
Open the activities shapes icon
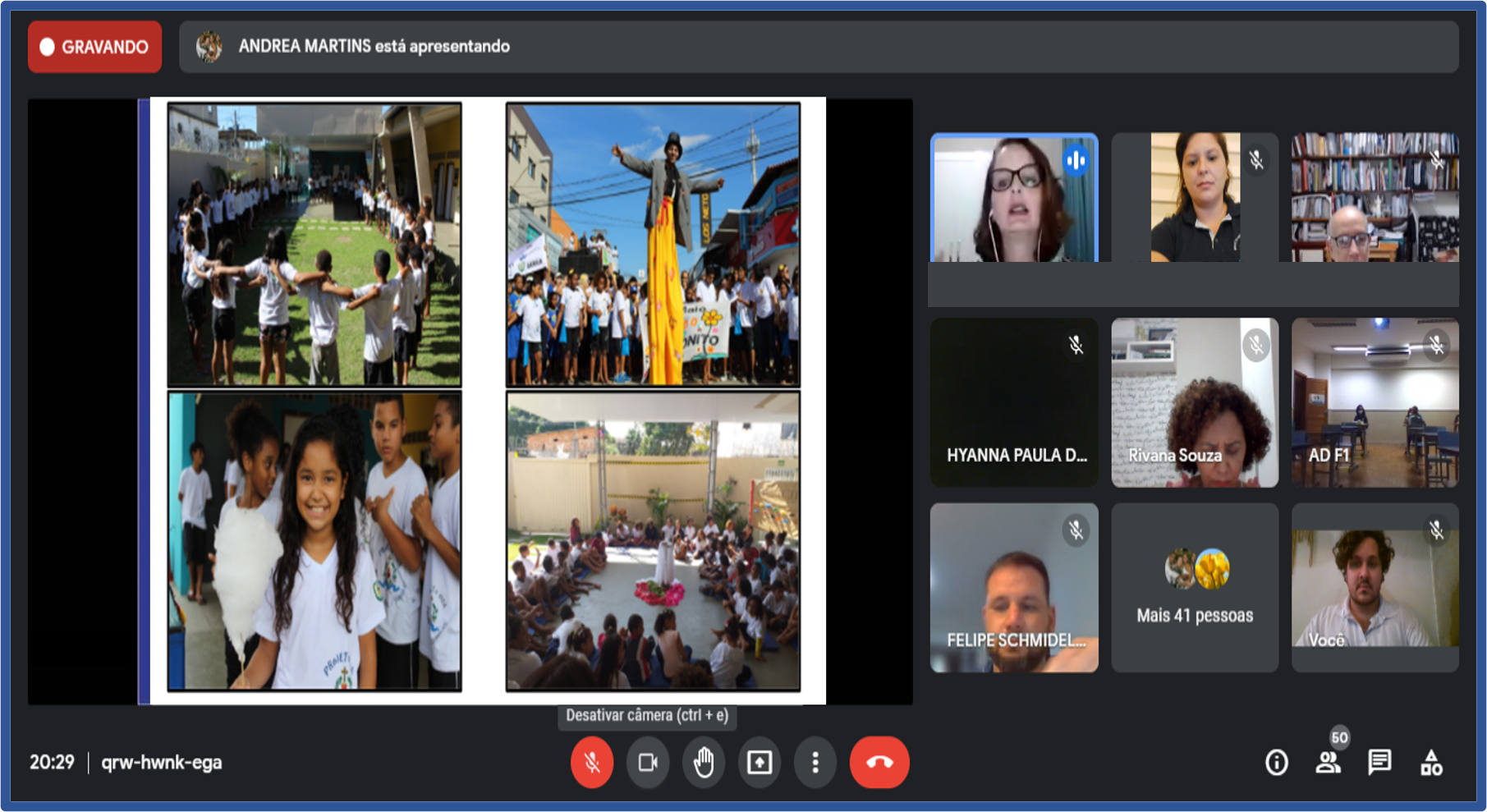(1431, 763)
